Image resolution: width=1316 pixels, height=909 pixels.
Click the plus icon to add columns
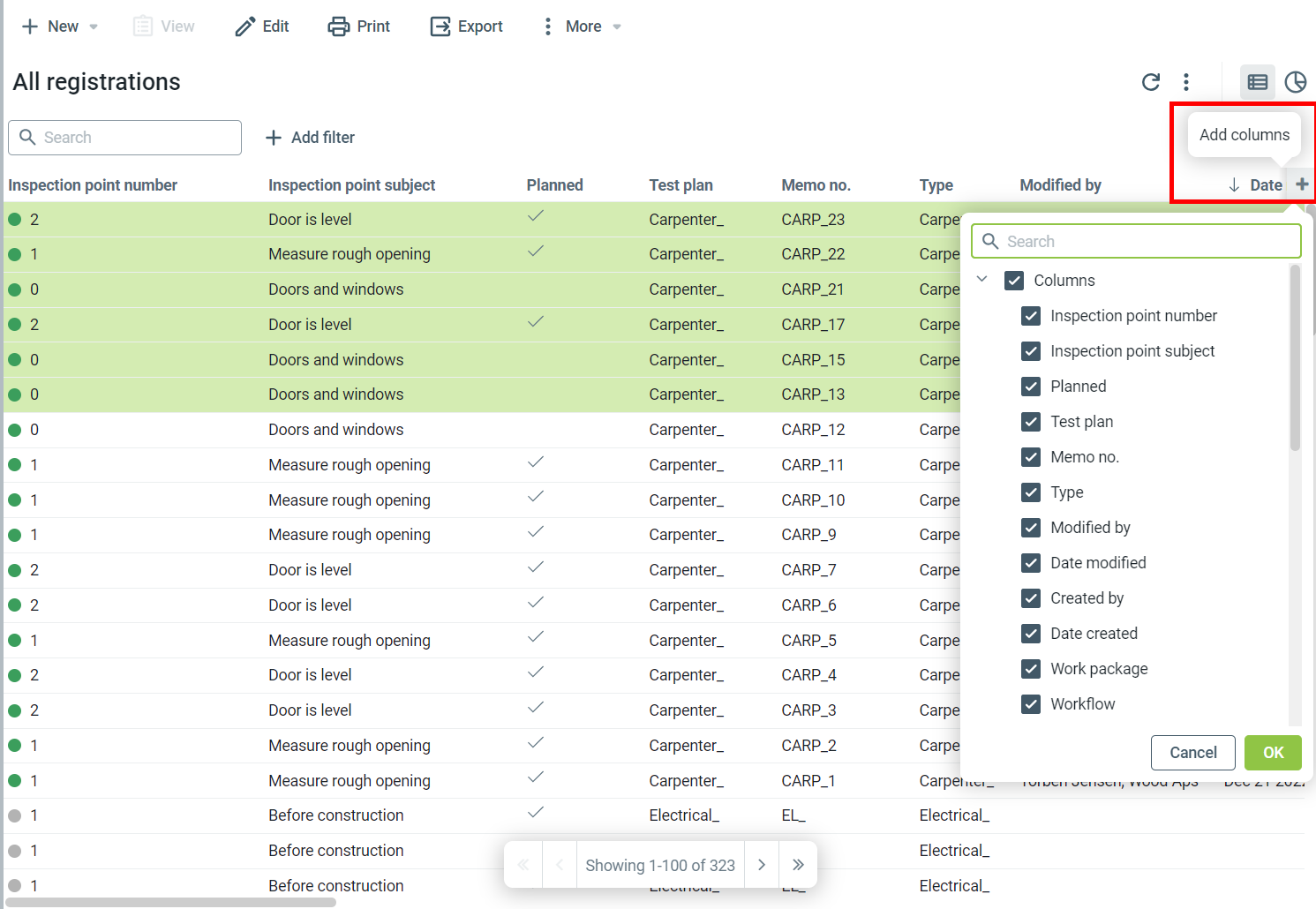pyautogui.click(x=1302, y=184)
